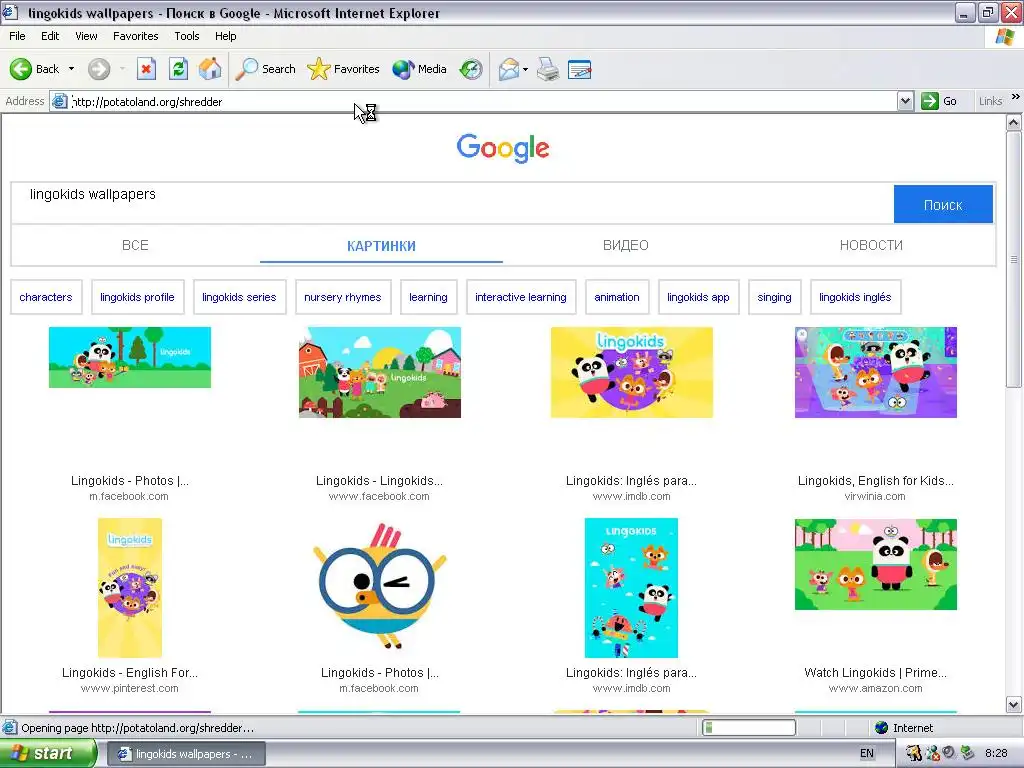The image size is (1024, 768).
Task: Open the amazon.com panda thumbnail
Action: pyautogui.click(x=876, y=564)
